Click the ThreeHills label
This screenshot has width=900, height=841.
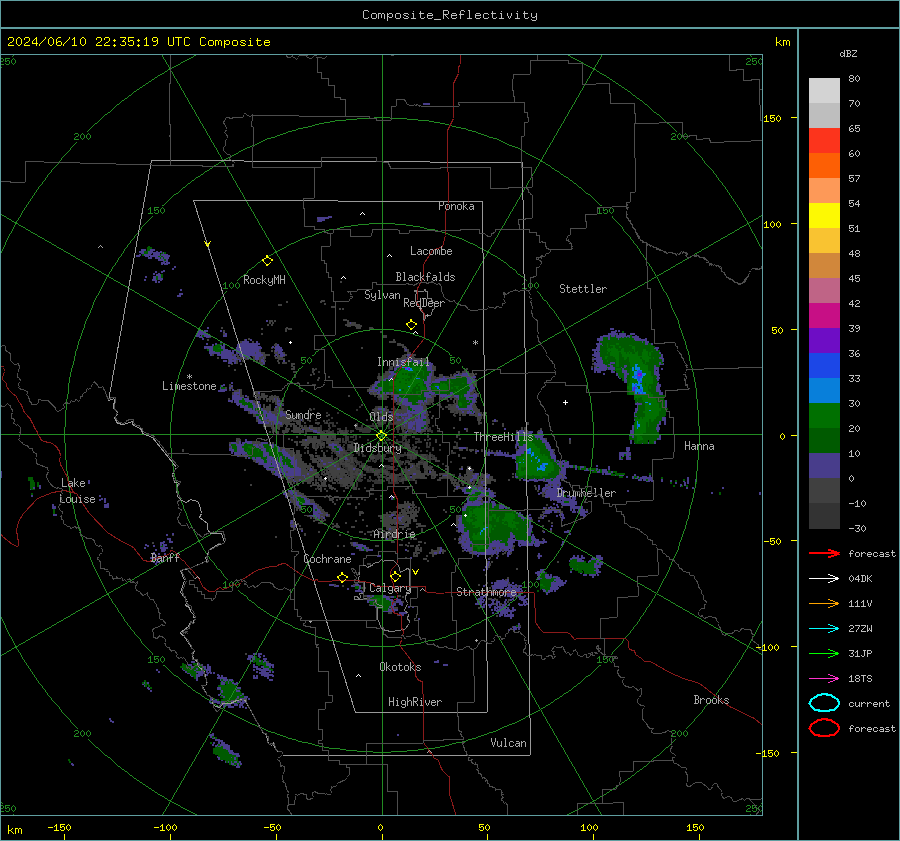503,437
